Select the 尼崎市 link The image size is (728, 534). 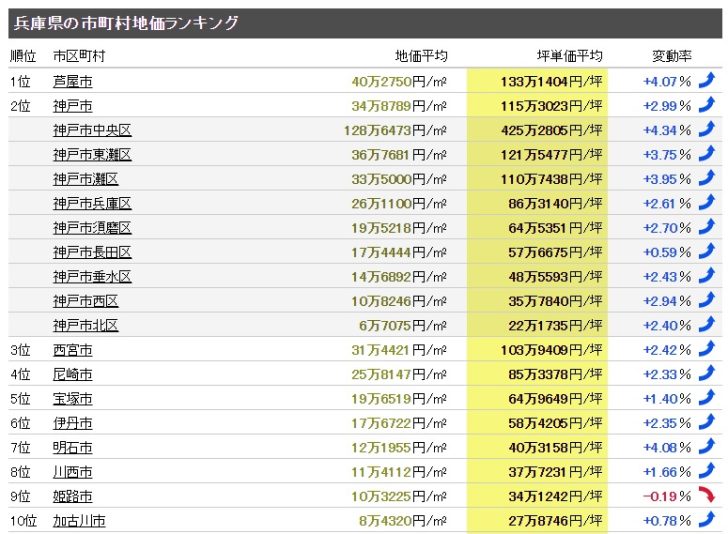click(72, 374)
